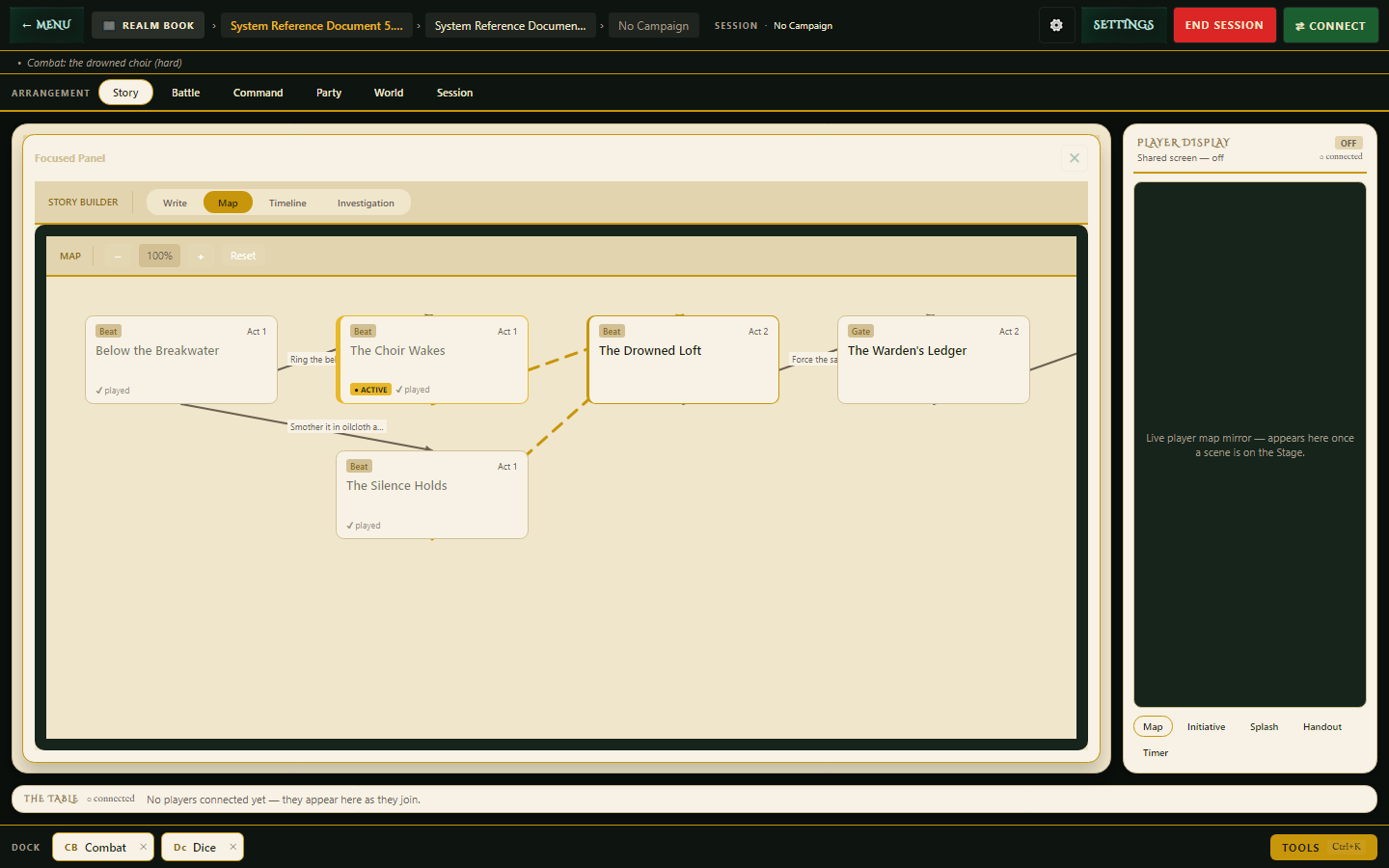
Task: Select Map in Player Display
Action: click(x=1153, y=726)
